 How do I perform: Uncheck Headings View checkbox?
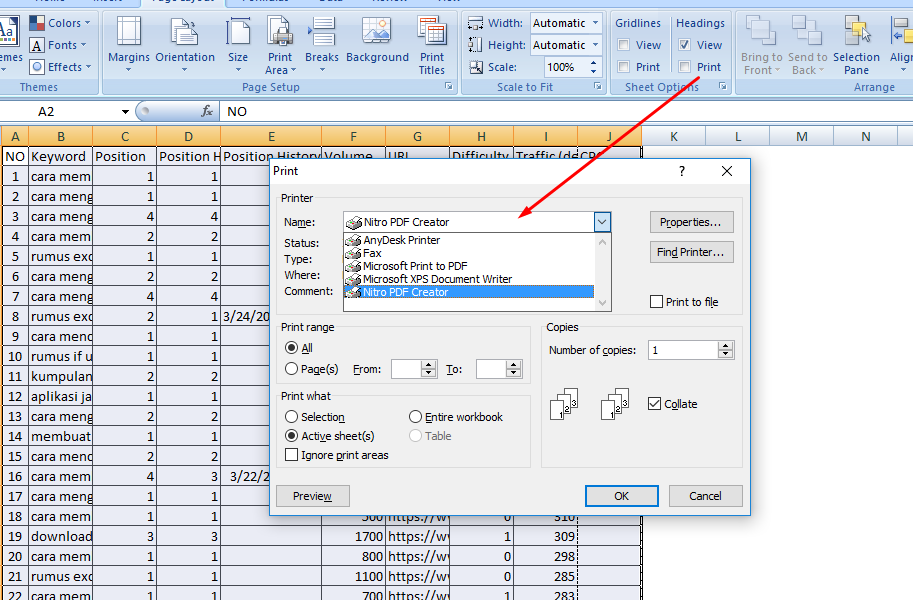click(685, 45)
